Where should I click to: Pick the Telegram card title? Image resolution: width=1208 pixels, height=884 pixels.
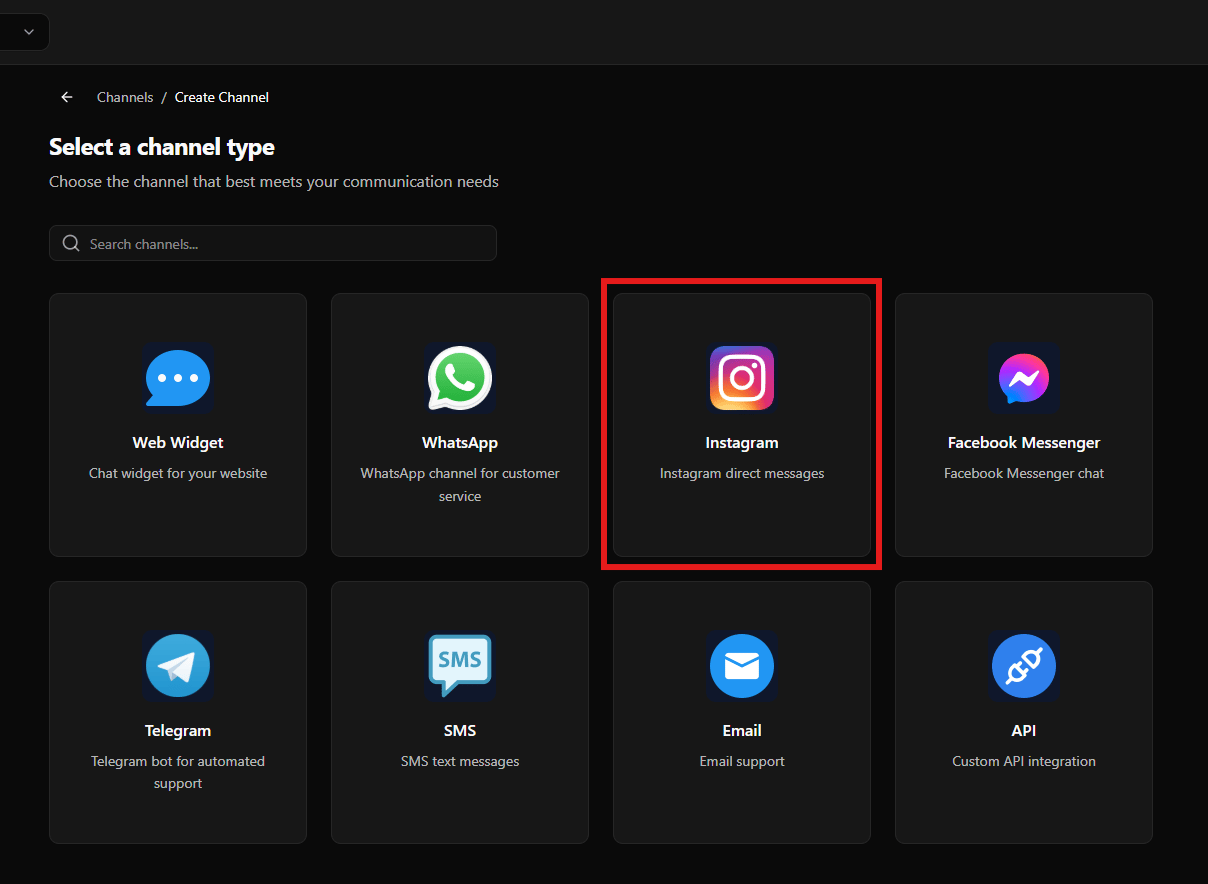coord(178,731)
